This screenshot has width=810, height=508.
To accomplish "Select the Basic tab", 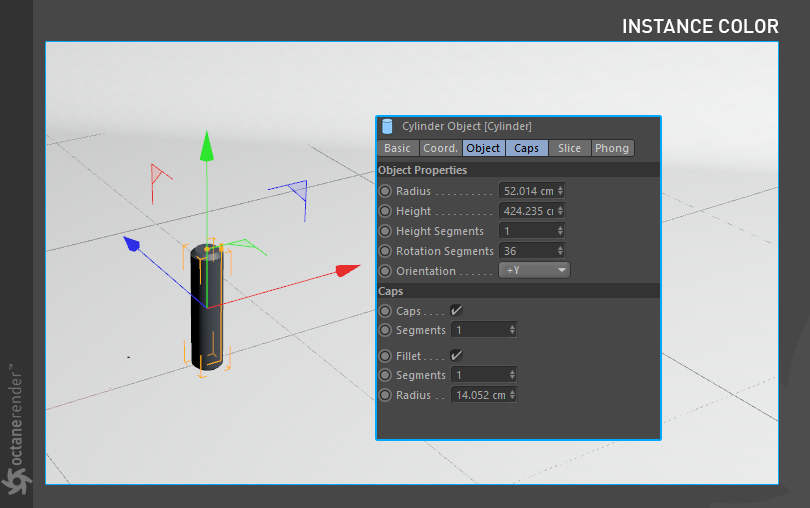I will 397,148.
